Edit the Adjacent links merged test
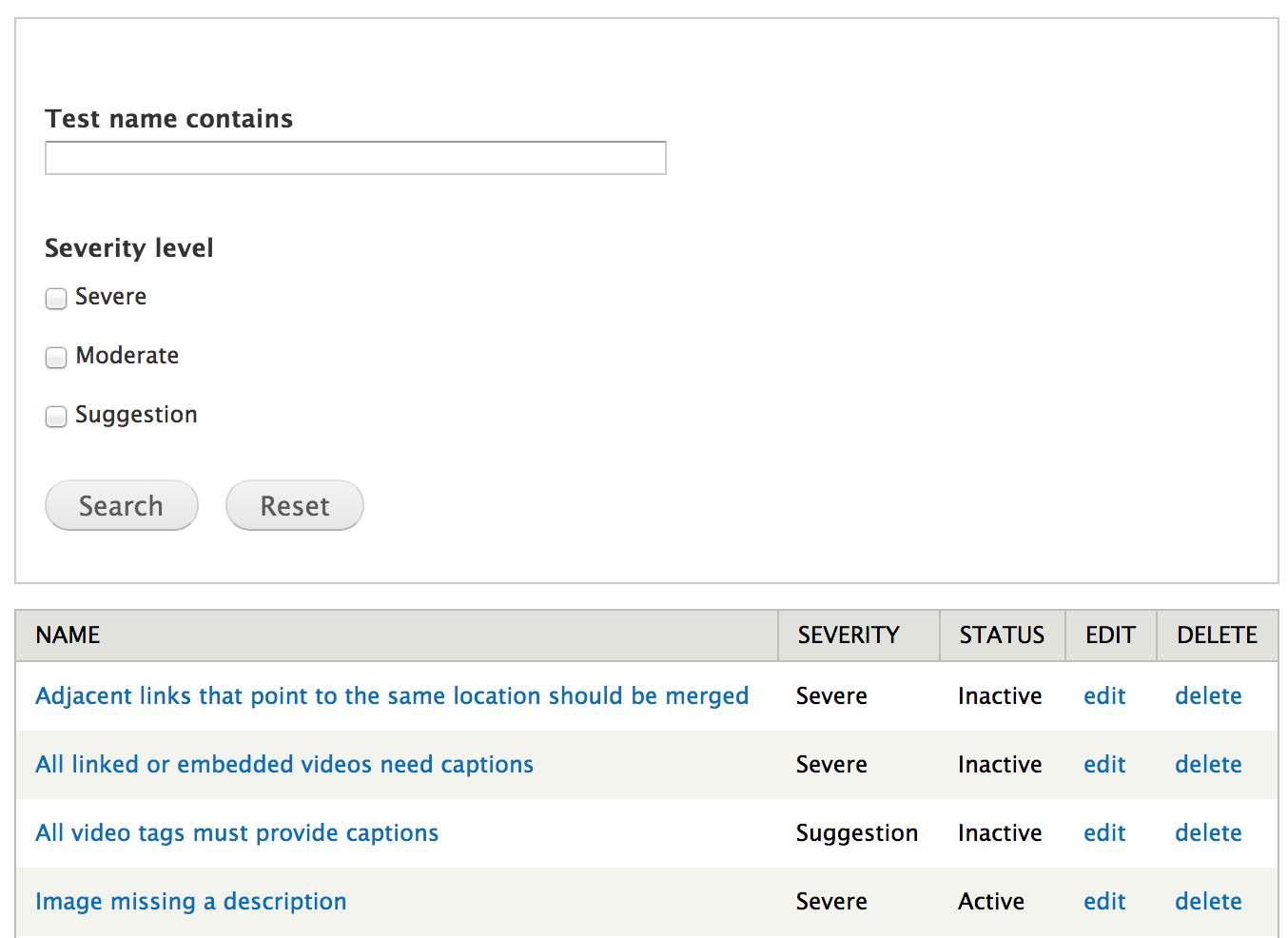 click(1103, 695)
